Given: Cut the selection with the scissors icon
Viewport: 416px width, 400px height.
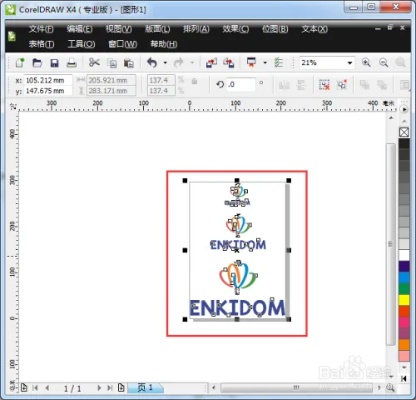Looking at the screenshot, I should pos(94,63).
